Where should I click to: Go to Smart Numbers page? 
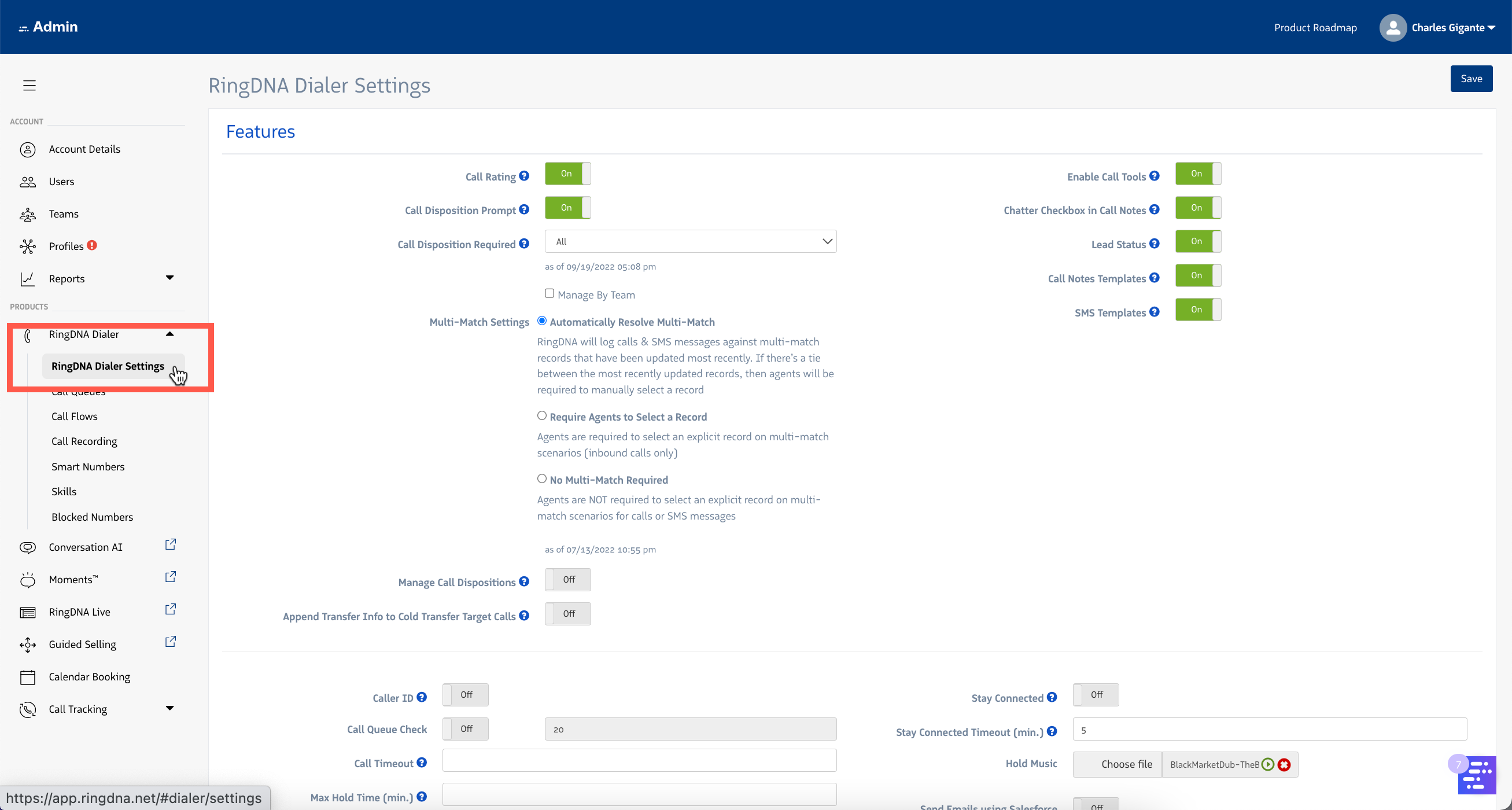(x=88, y=467)
